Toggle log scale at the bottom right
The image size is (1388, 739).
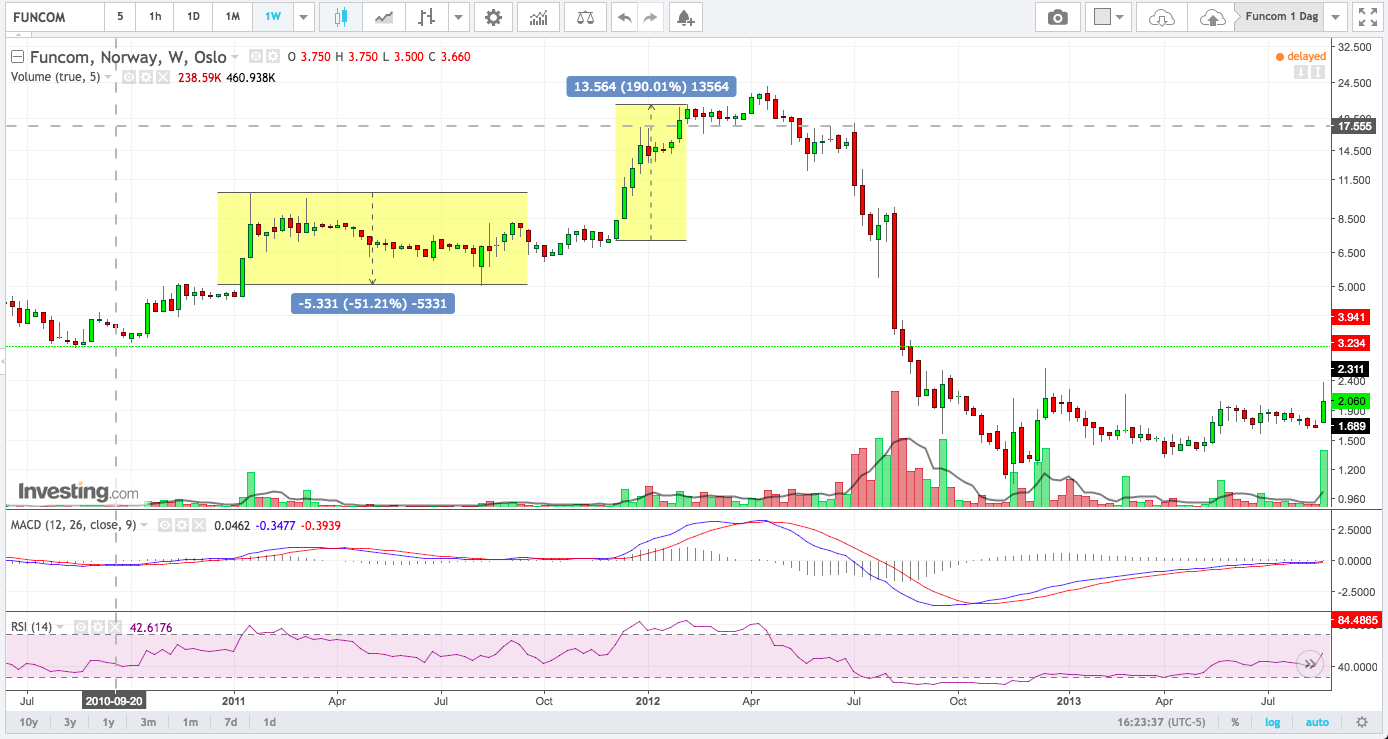click(x=1271, y=722)
